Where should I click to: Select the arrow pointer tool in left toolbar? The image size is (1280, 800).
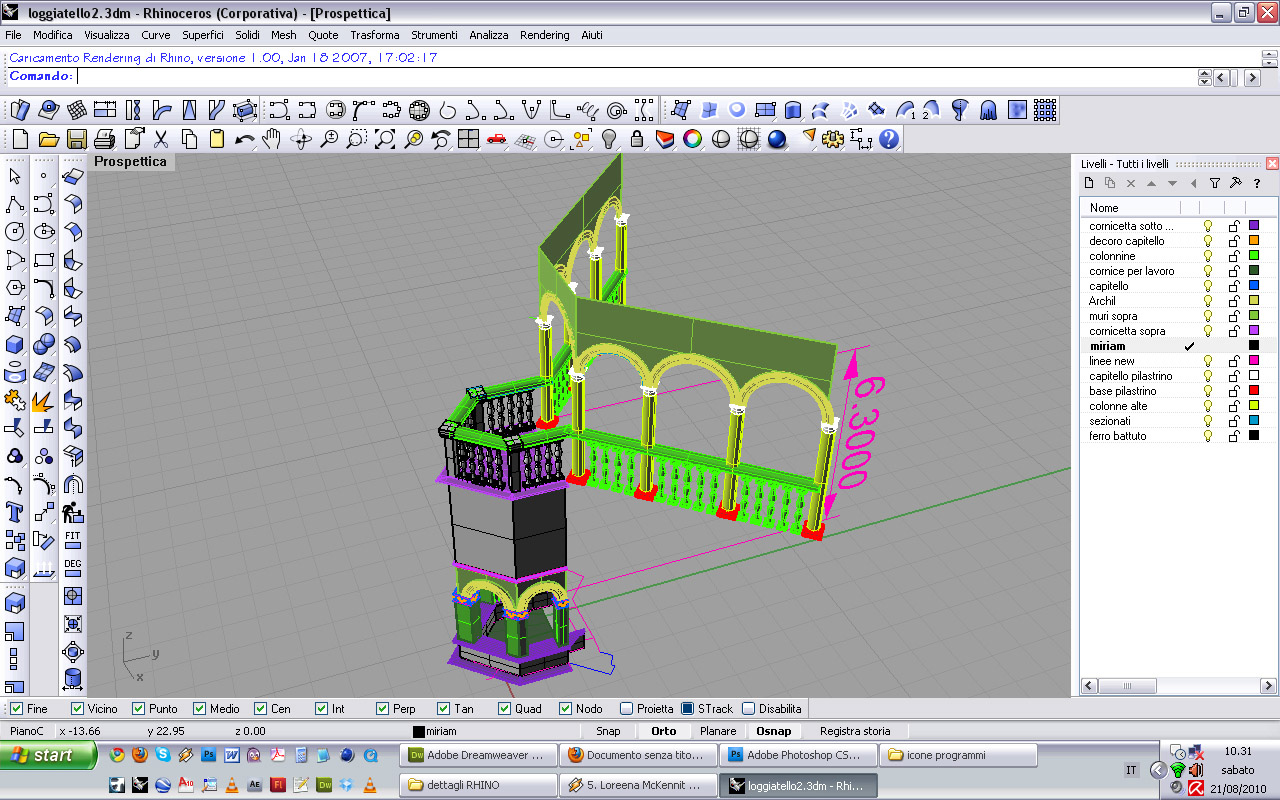click(x=15, y=176)
